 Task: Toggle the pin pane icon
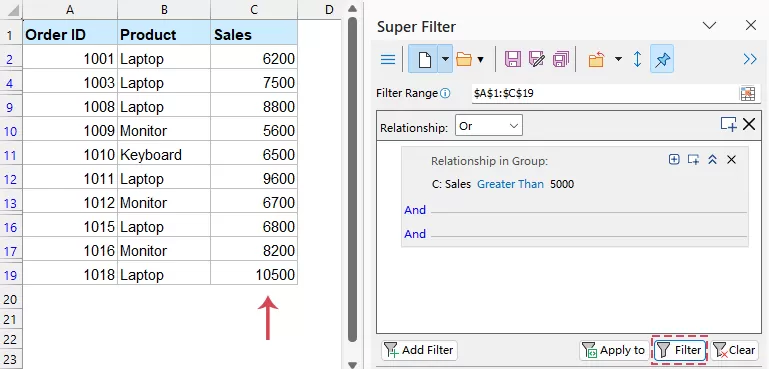click(x=662, y=60)
